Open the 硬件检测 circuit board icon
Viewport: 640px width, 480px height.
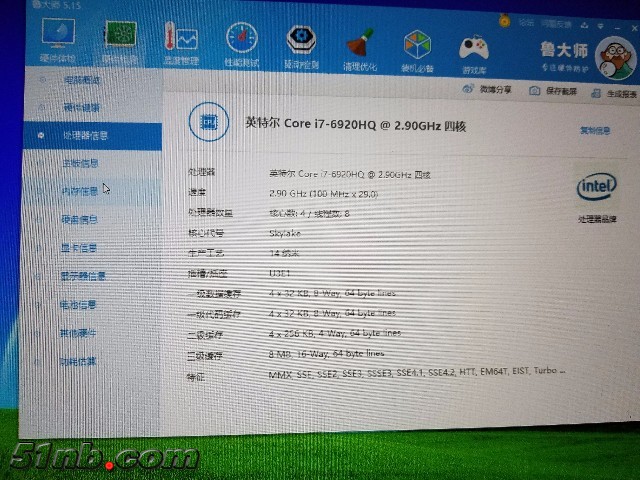(x=120, y=34)
